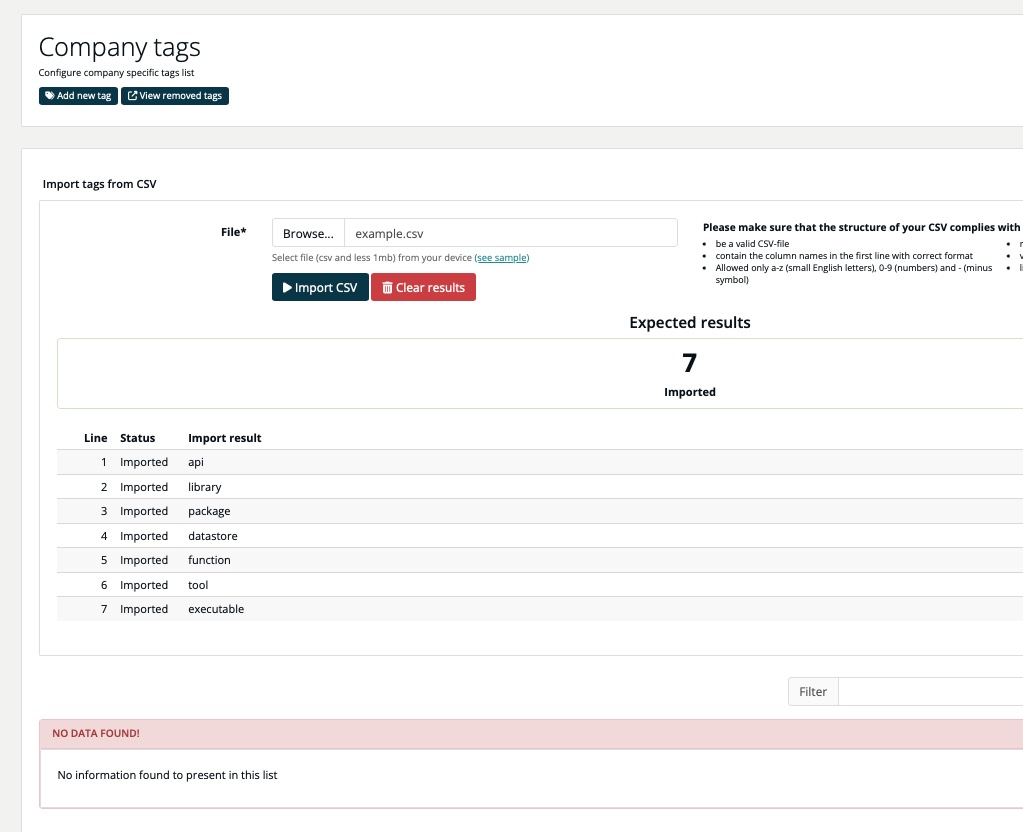Click the 'No information found' message text

coord(167,775)
